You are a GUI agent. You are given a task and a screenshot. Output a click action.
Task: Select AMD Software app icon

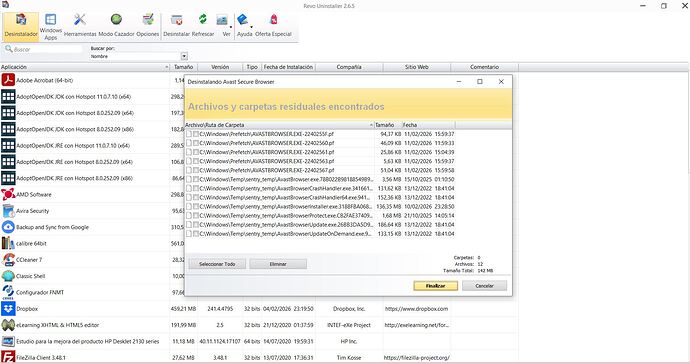pyautogui.click(x=8, y=194)
